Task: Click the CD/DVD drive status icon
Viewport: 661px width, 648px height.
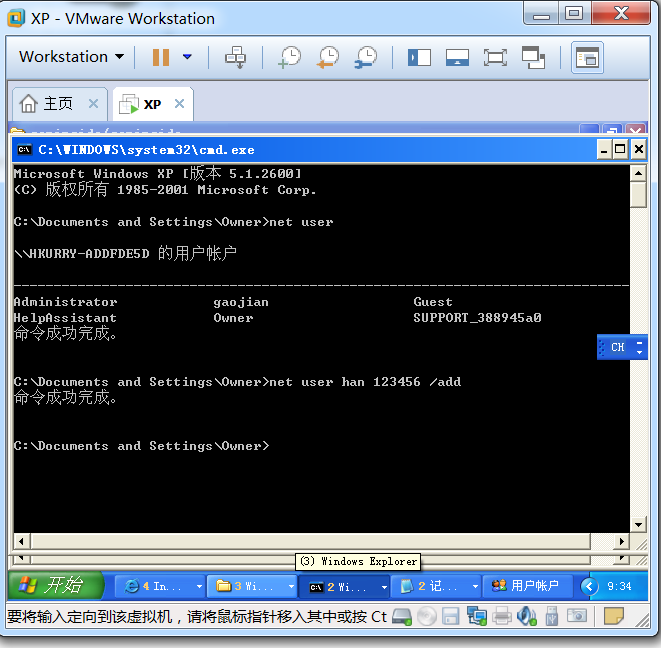Action: coord(427,616)
